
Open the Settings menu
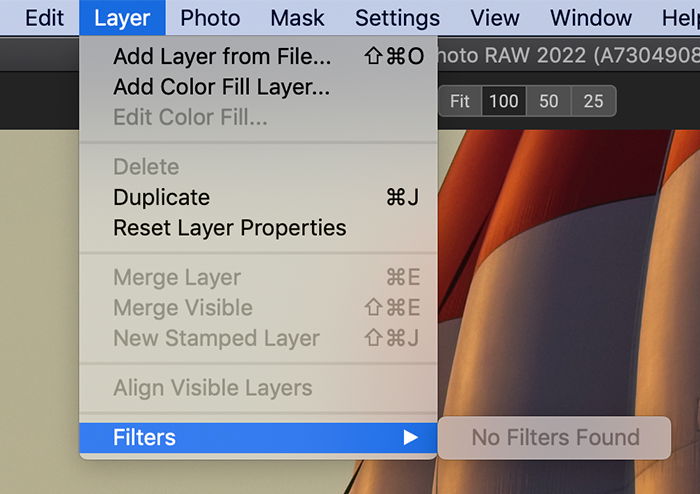[x=397, y=18]
